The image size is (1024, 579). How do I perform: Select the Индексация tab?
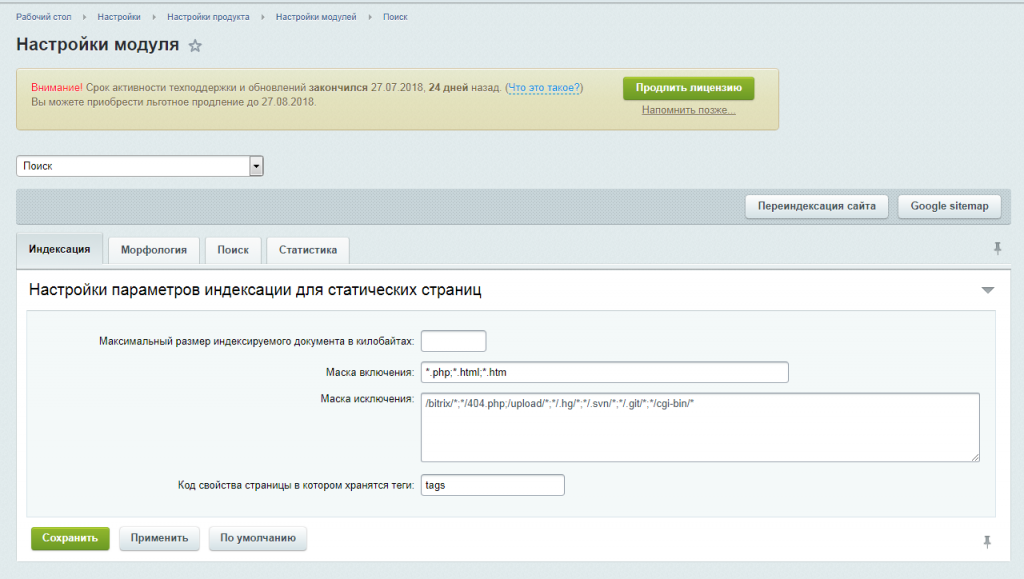[60, 249]
